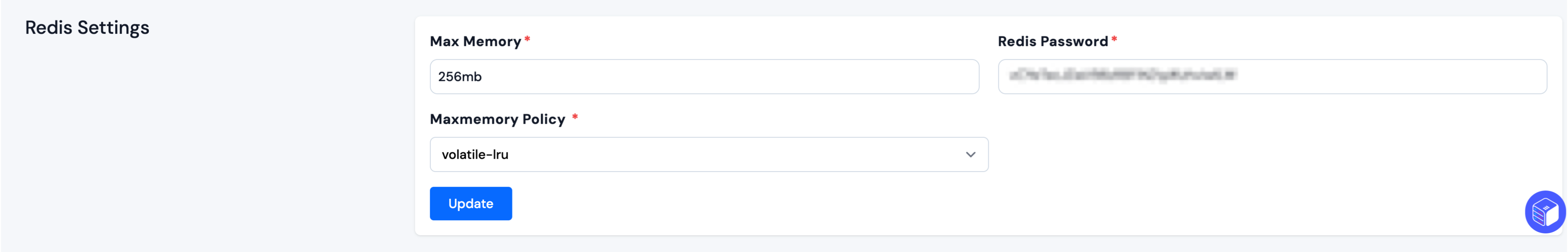Click the Redis Password label

1053,41
